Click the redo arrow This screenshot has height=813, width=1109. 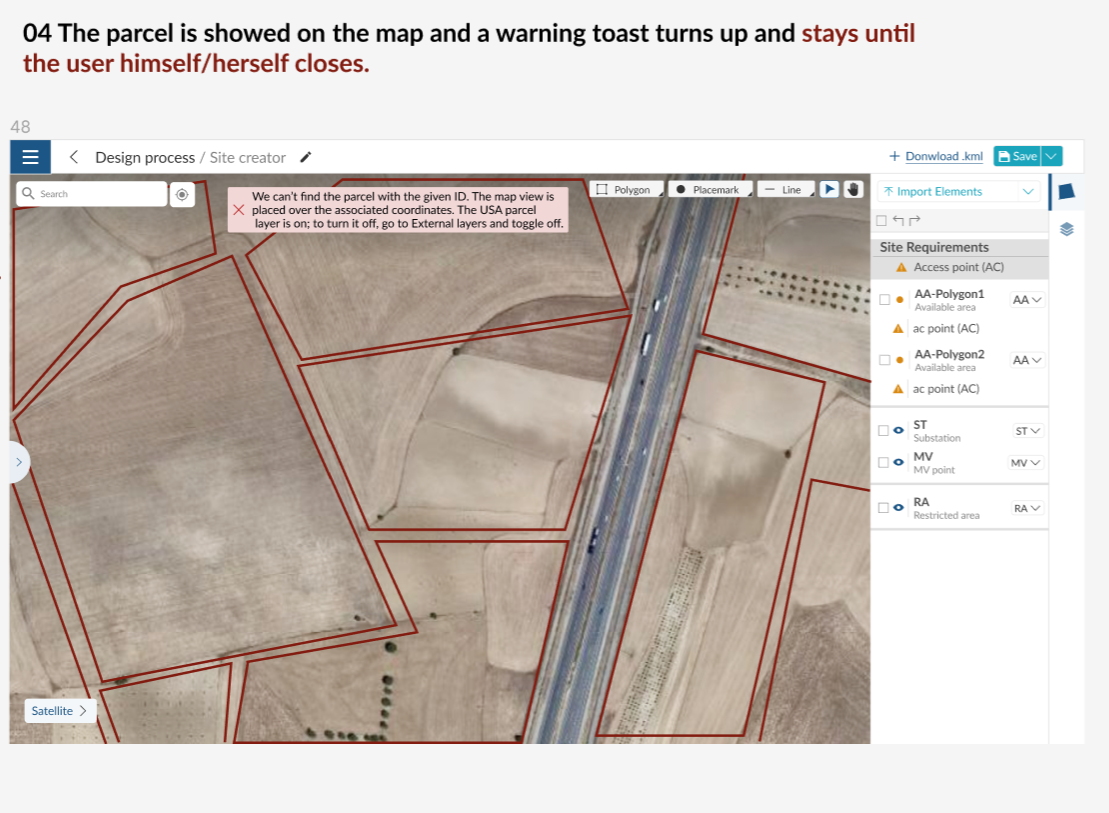pos(915,221)
